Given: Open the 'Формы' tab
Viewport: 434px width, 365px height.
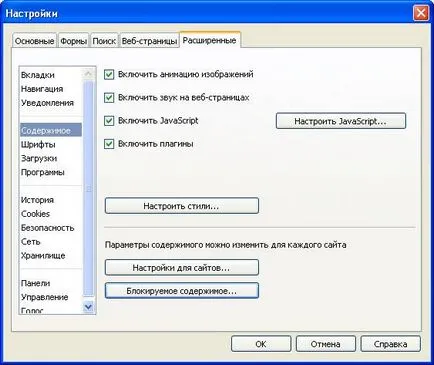Looking at the screenshot, I should (x=73, y=41).
